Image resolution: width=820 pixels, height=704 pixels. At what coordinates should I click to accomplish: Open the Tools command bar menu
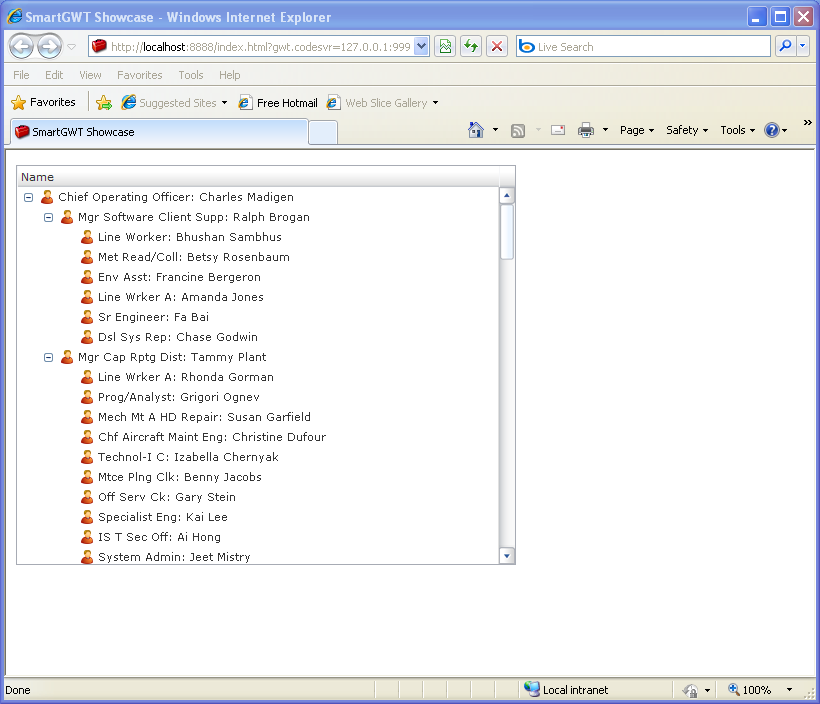tap(737, 130)
